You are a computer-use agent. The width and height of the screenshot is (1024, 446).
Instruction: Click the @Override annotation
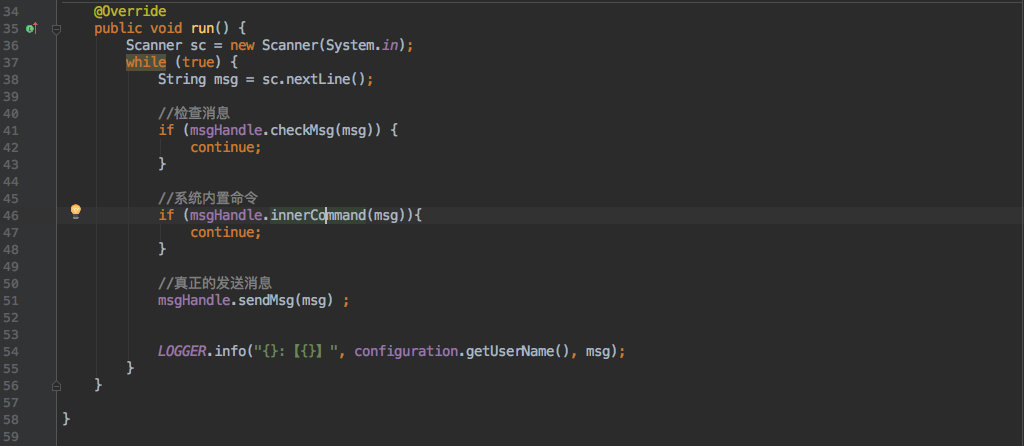click(129, 11)
